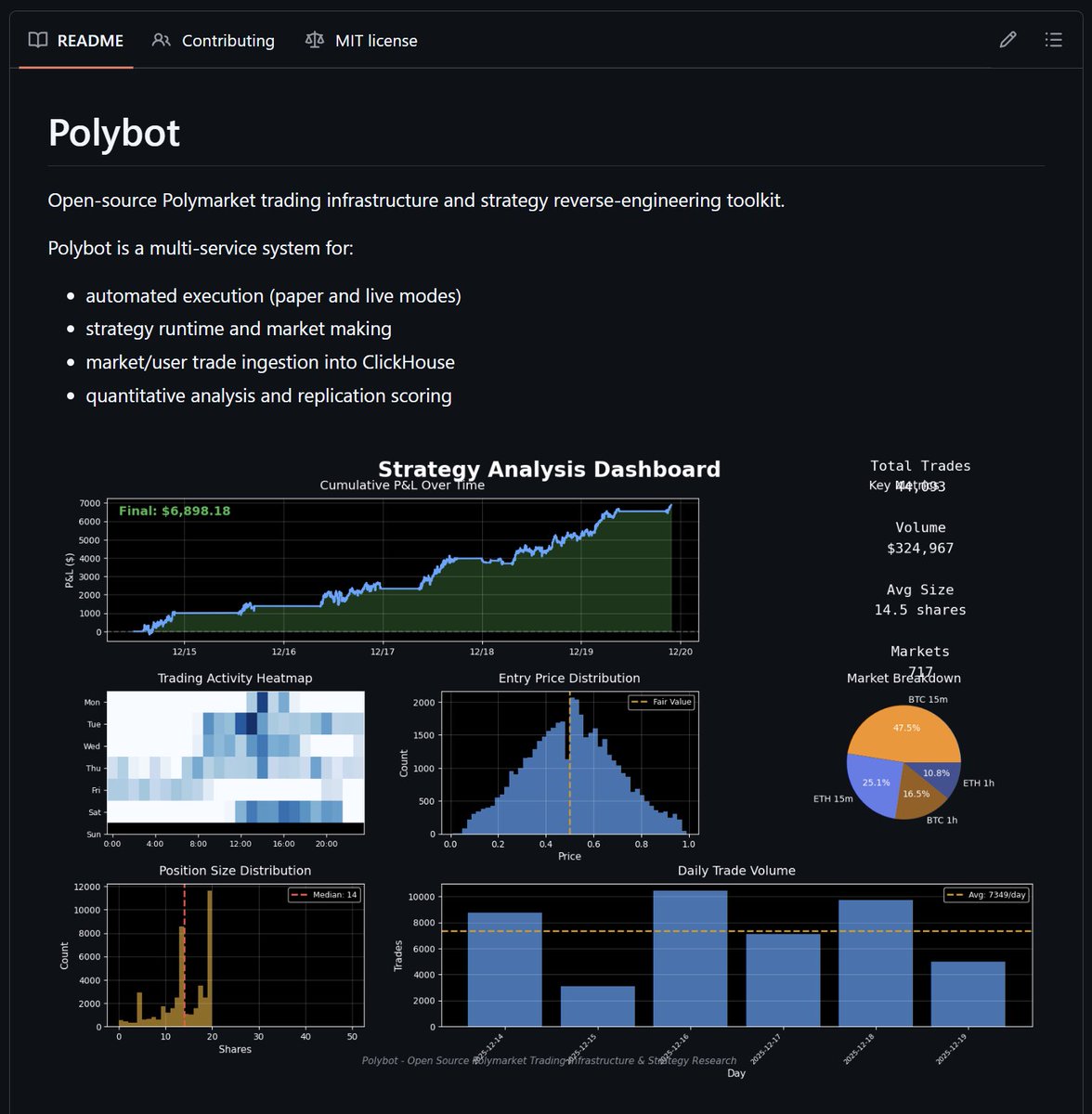
Task: Click the people icon beside Contributing
Action: 162,40
